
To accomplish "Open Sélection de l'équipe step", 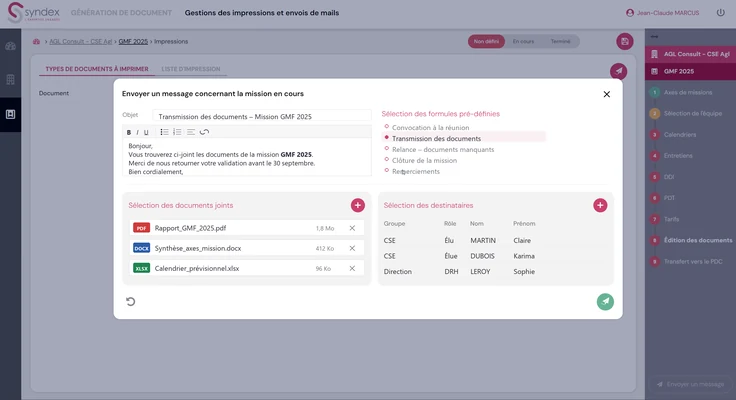I will click(693, 114).
